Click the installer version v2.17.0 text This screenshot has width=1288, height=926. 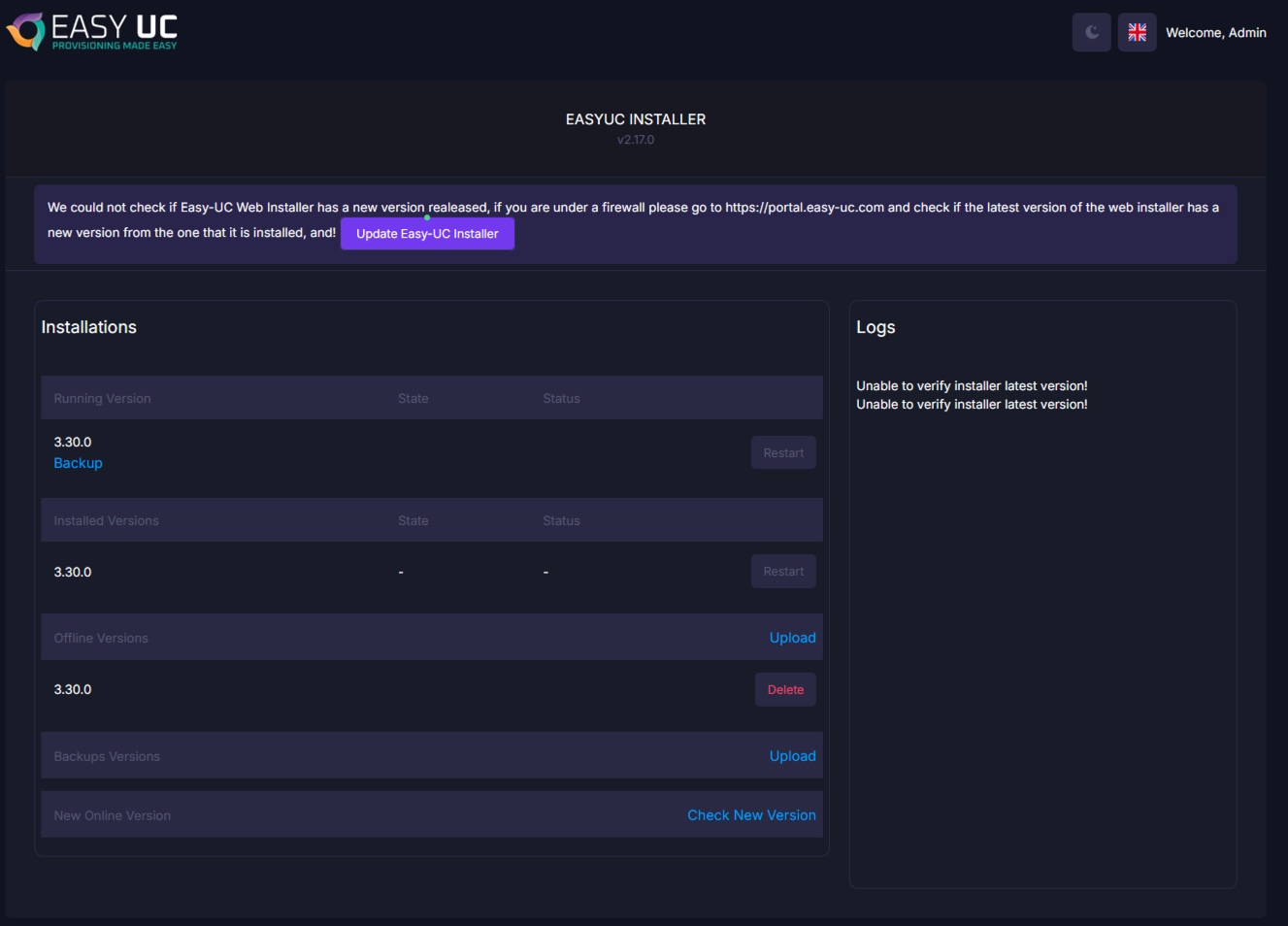[x=636, y=140]
